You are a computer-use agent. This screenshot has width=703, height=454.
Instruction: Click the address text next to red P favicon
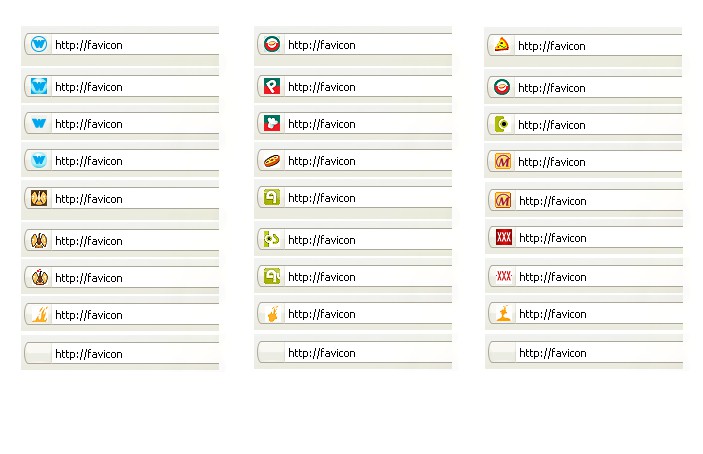321,87
